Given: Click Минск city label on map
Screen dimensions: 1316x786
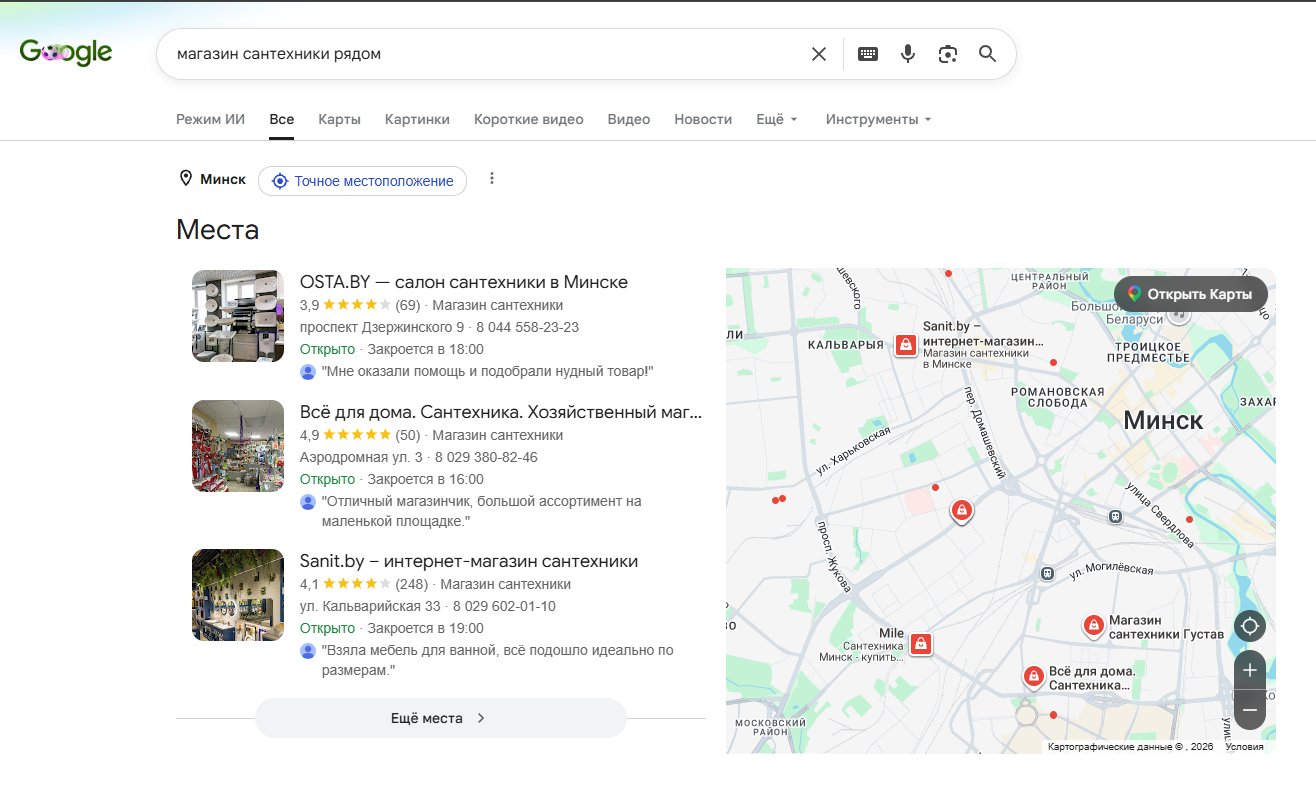Looking at the screenshot, I should tap(1163, 420).
